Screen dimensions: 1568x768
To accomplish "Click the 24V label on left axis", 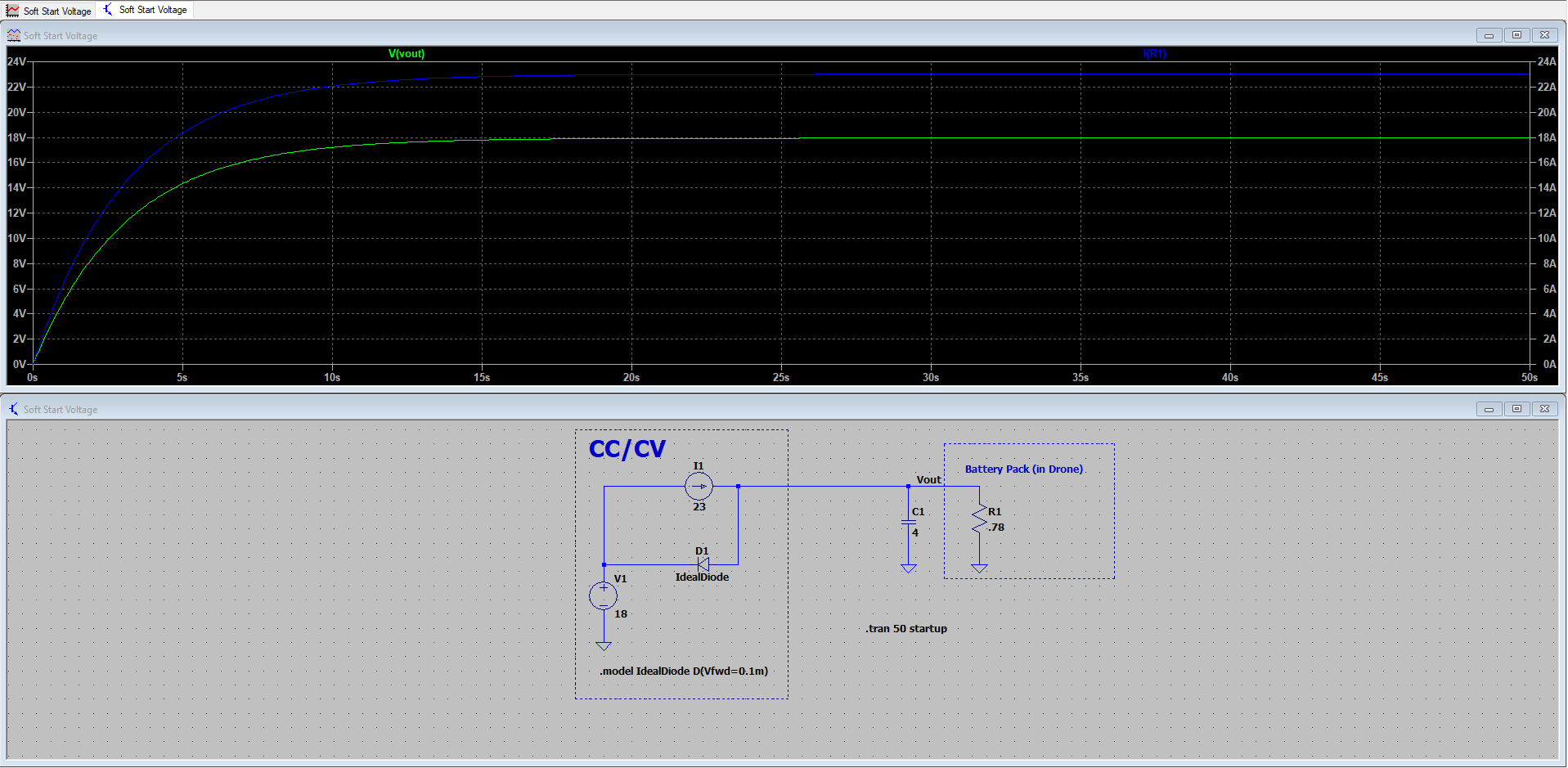I will click(16, 61).
